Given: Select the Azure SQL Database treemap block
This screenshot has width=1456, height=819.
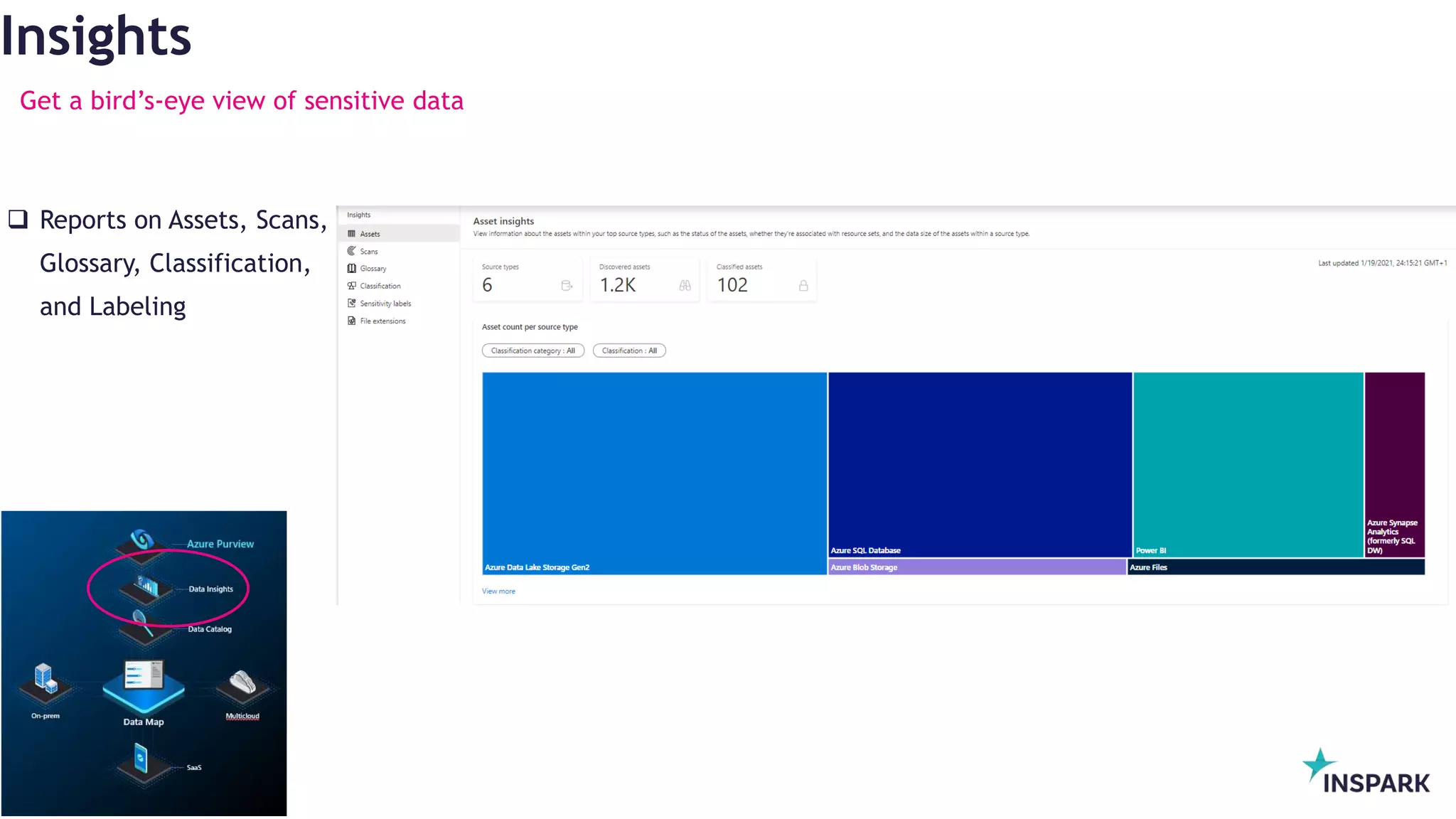Looking at the screenshot, I should (x=980, y=464).
